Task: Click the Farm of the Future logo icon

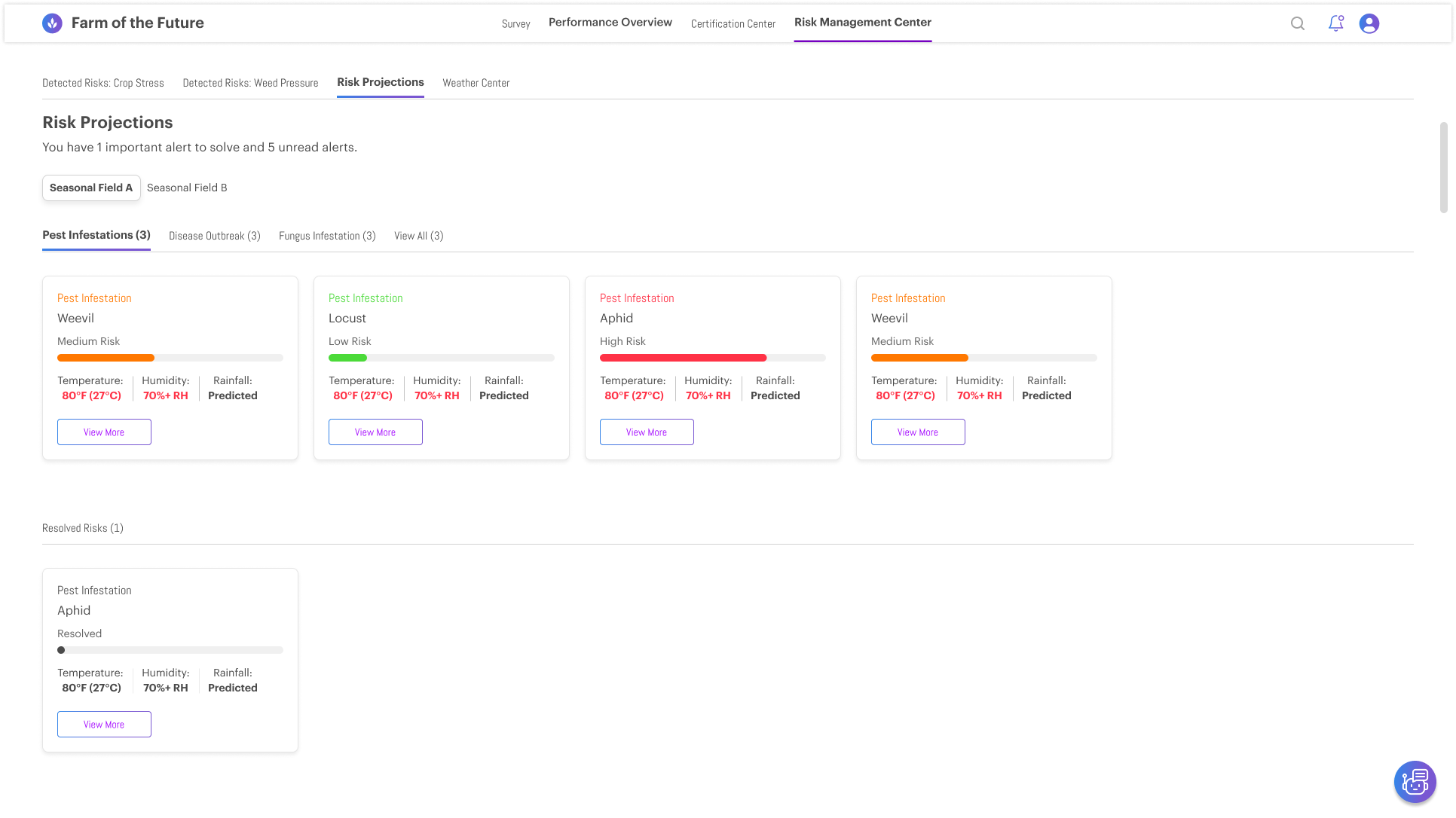Action: 52,23
